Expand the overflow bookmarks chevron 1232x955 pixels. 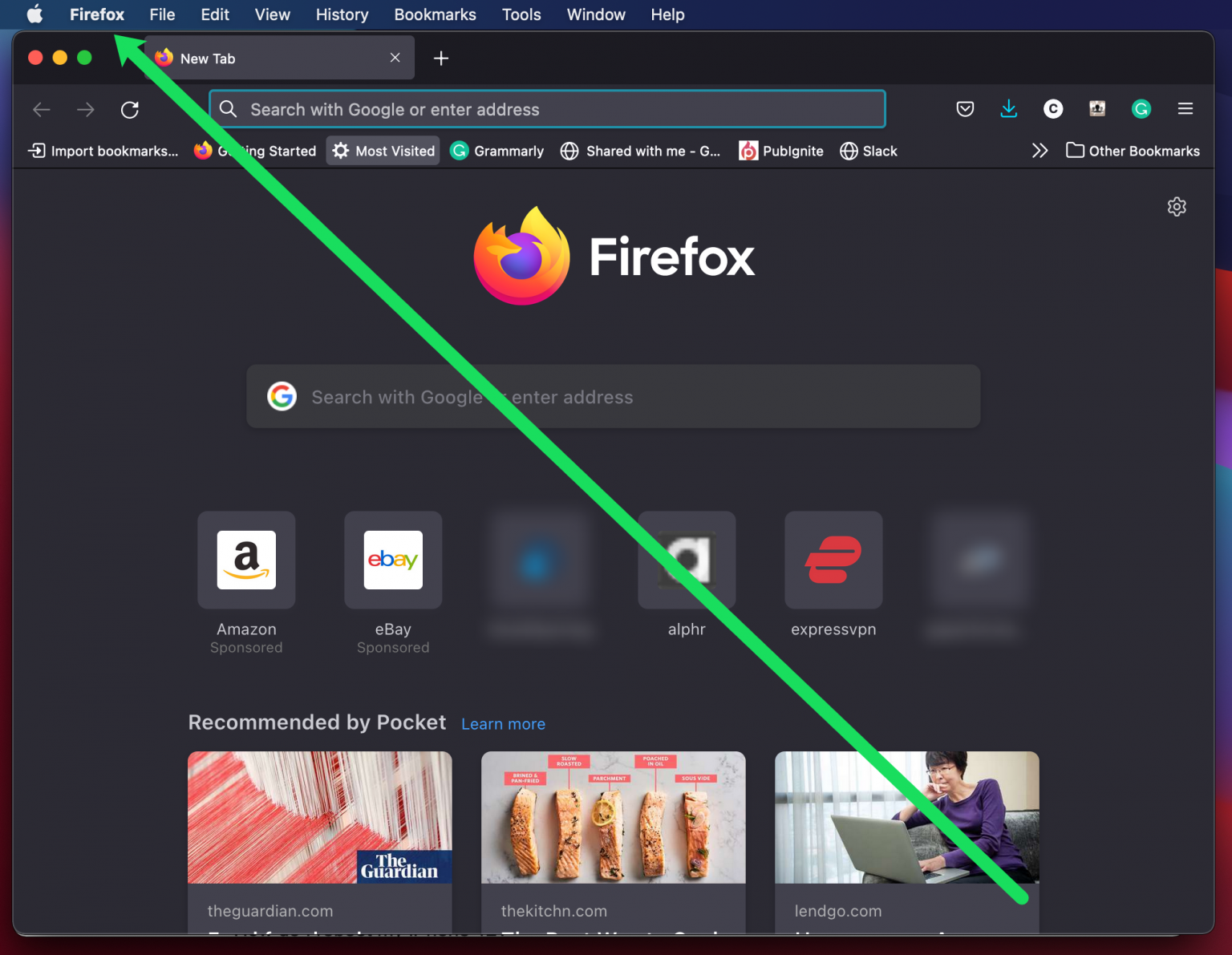(x=1039, y=150)
